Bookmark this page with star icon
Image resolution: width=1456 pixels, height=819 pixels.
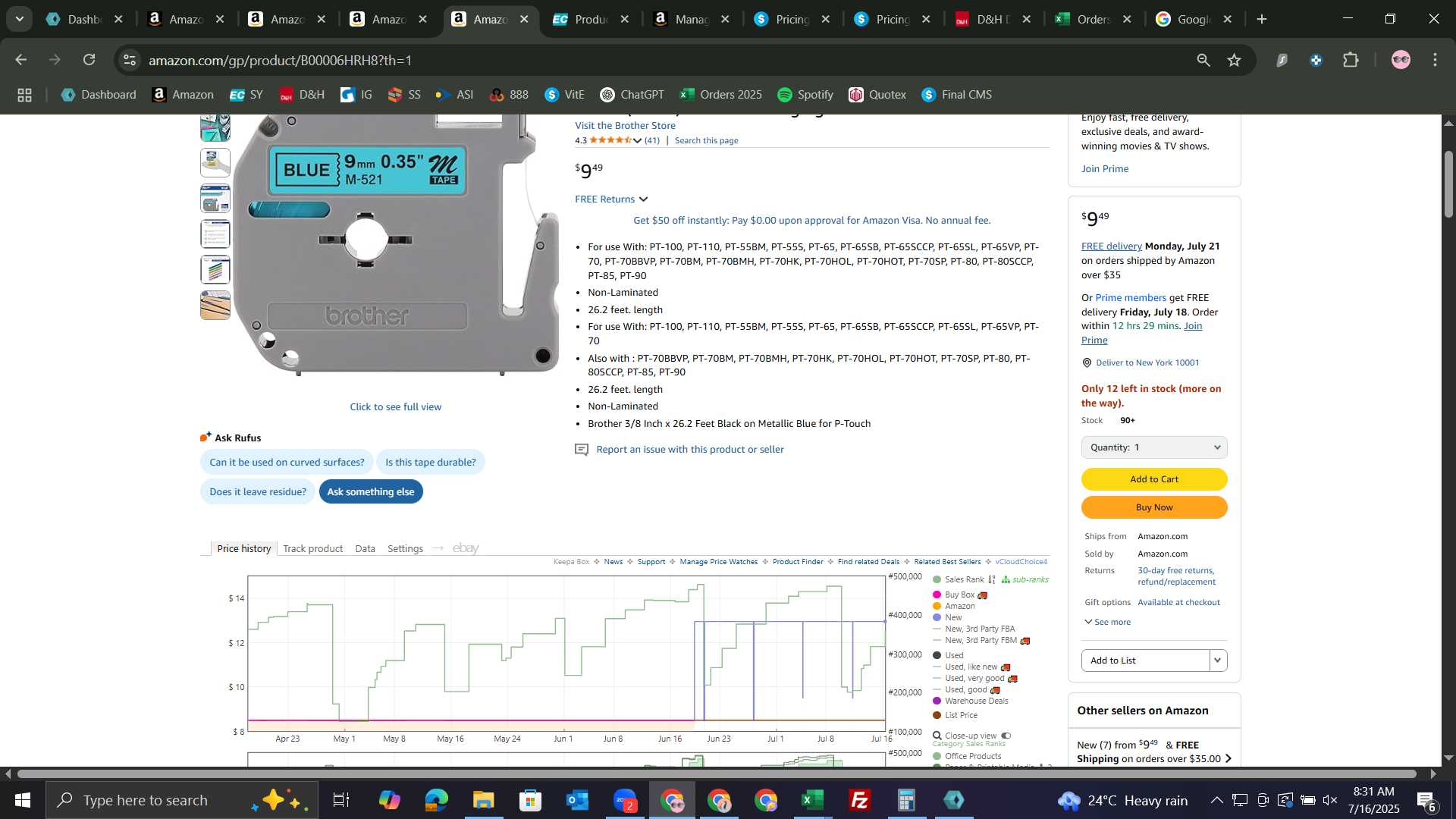1235,60
